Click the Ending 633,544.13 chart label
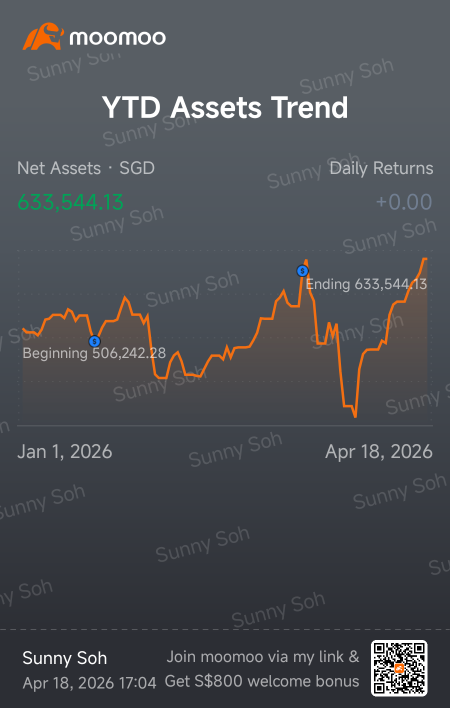The height and width of the screenshot is (708, 450). point(366,284)
